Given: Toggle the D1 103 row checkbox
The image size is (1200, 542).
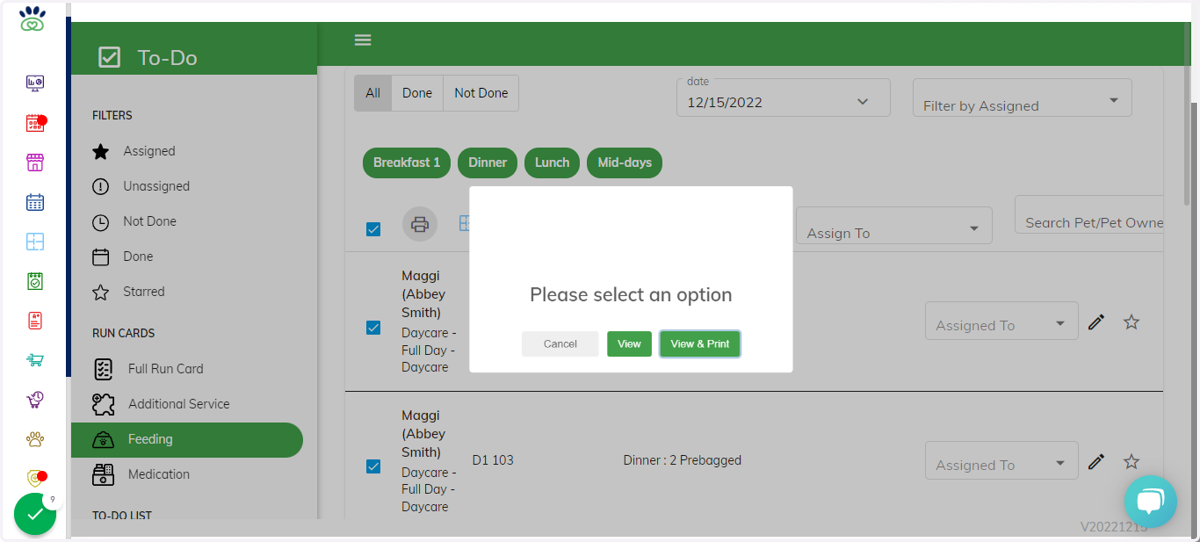Looking at the screenshot, I should pyautogui.click(x=373, y=466).
